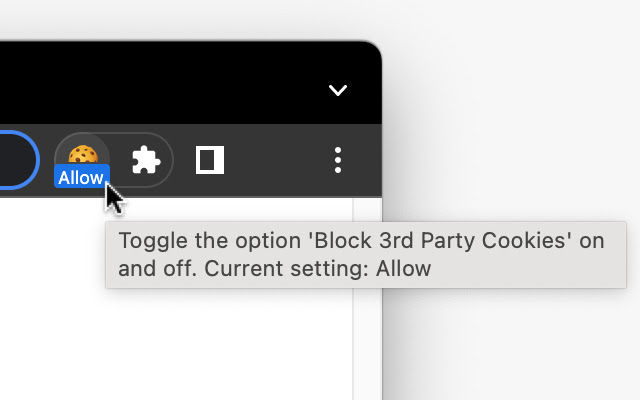The height and width of the screenshot is (400, 640).
Task: Click gap between Extensions and side panel icons
Action: coord(181,160)
